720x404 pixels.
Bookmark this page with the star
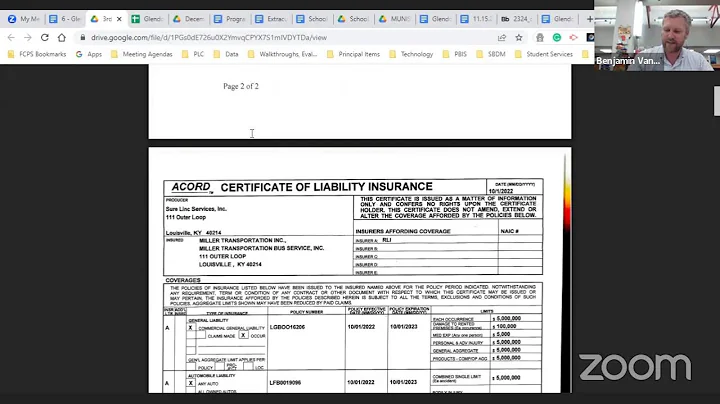click(x=519, y=38)
